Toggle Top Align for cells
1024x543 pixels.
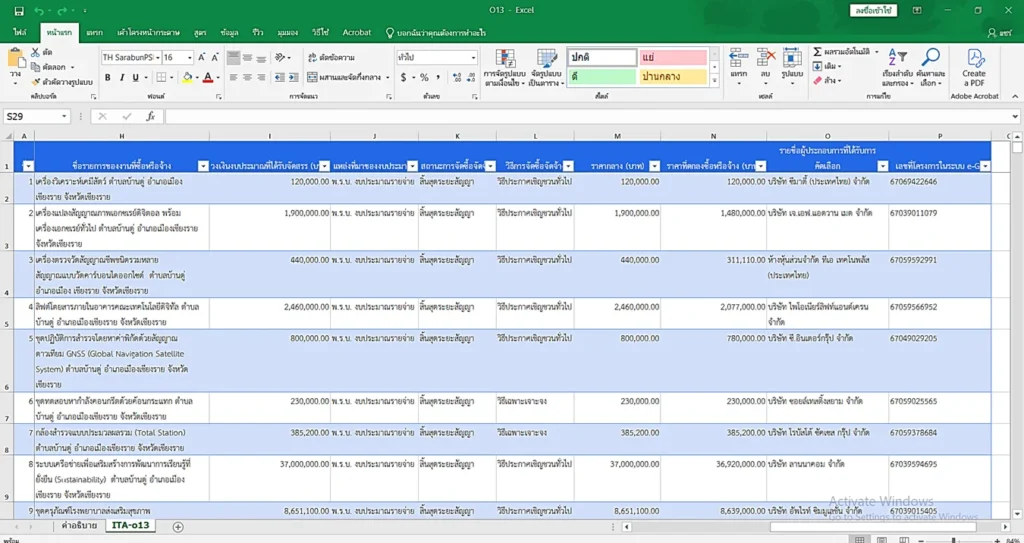[x=233, y=58]
